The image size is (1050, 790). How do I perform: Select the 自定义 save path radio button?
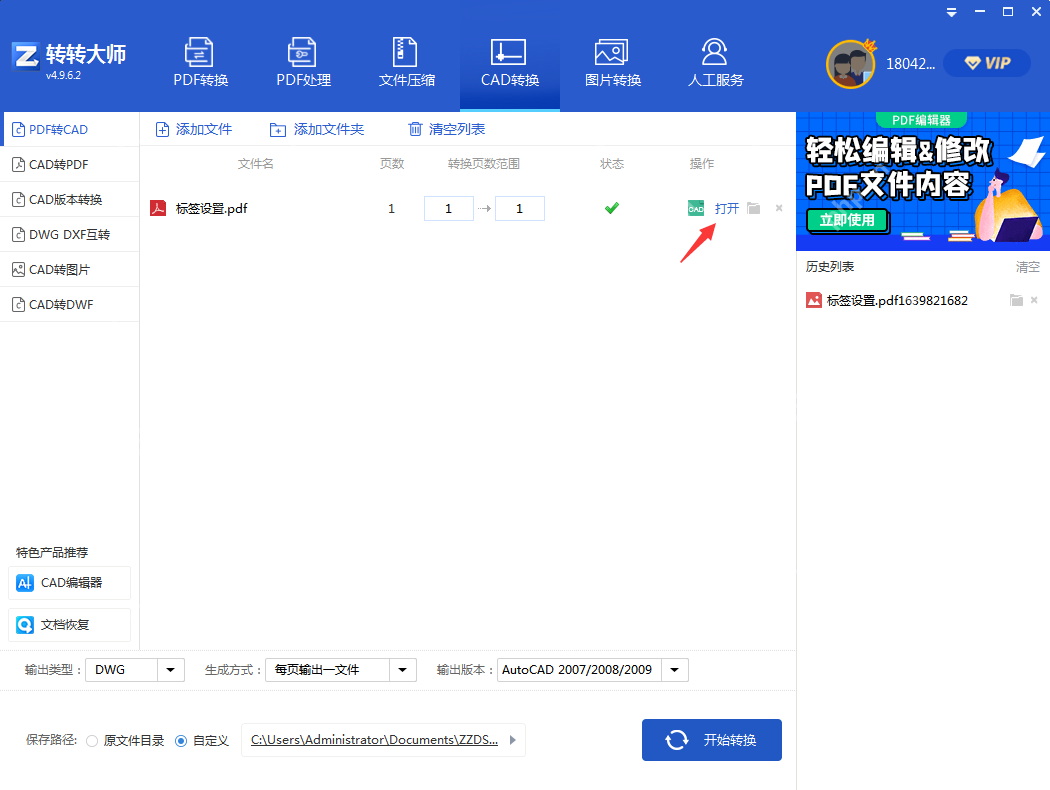[x=181, y=740]
